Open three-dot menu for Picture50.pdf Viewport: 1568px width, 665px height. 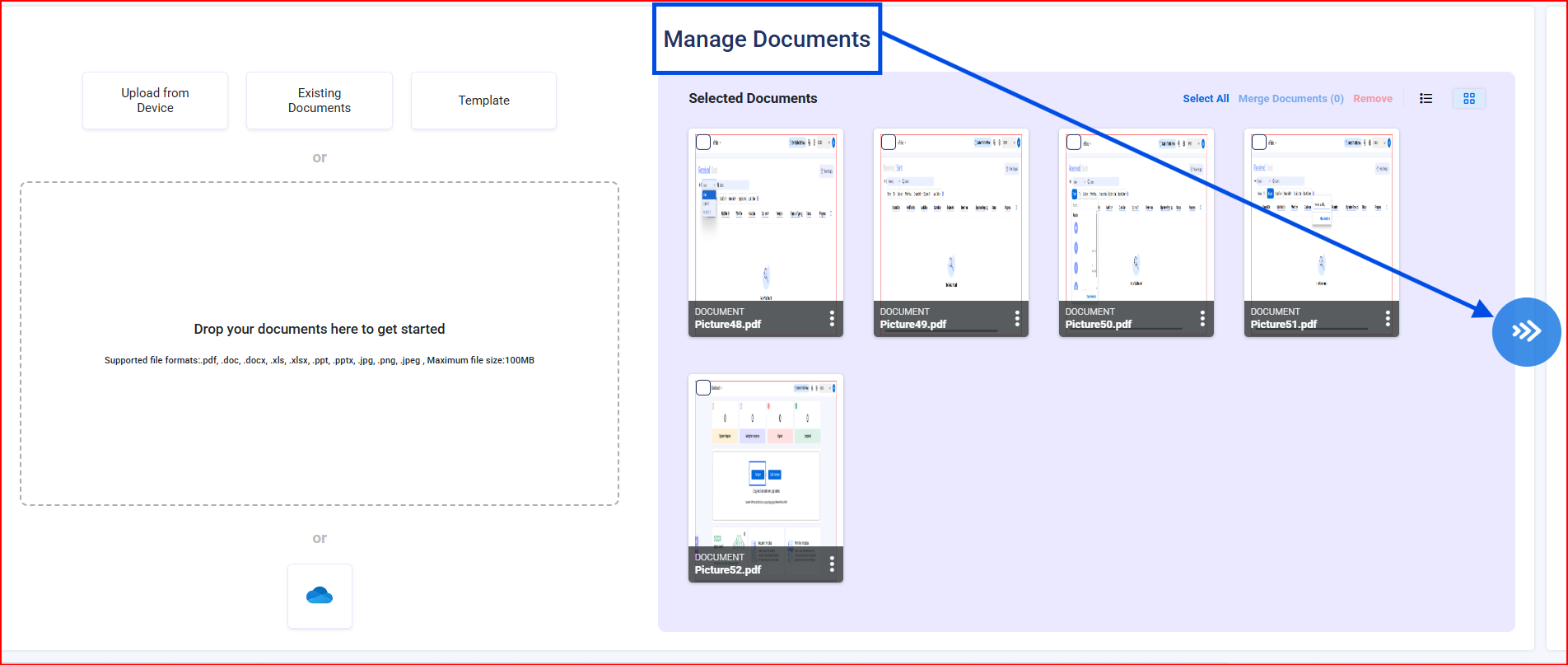1202,318
